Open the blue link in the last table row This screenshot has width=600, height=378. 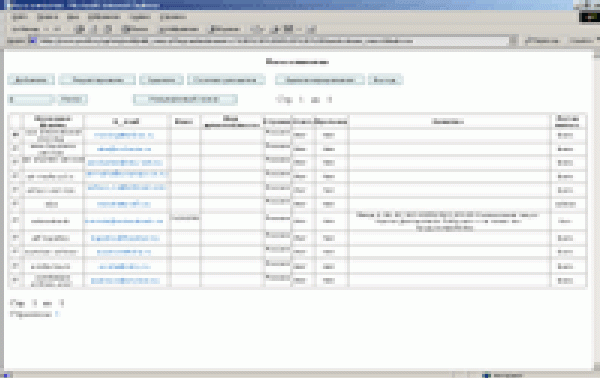125,280
